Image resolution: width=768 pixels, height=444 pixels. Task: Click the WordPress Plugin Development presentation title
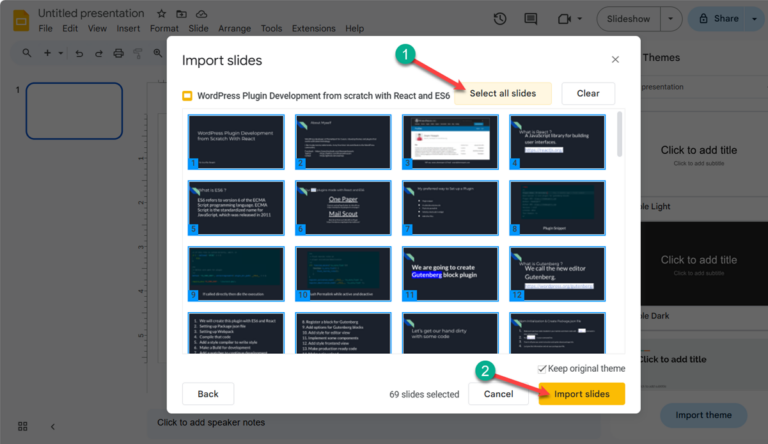[x=323, y=96]
